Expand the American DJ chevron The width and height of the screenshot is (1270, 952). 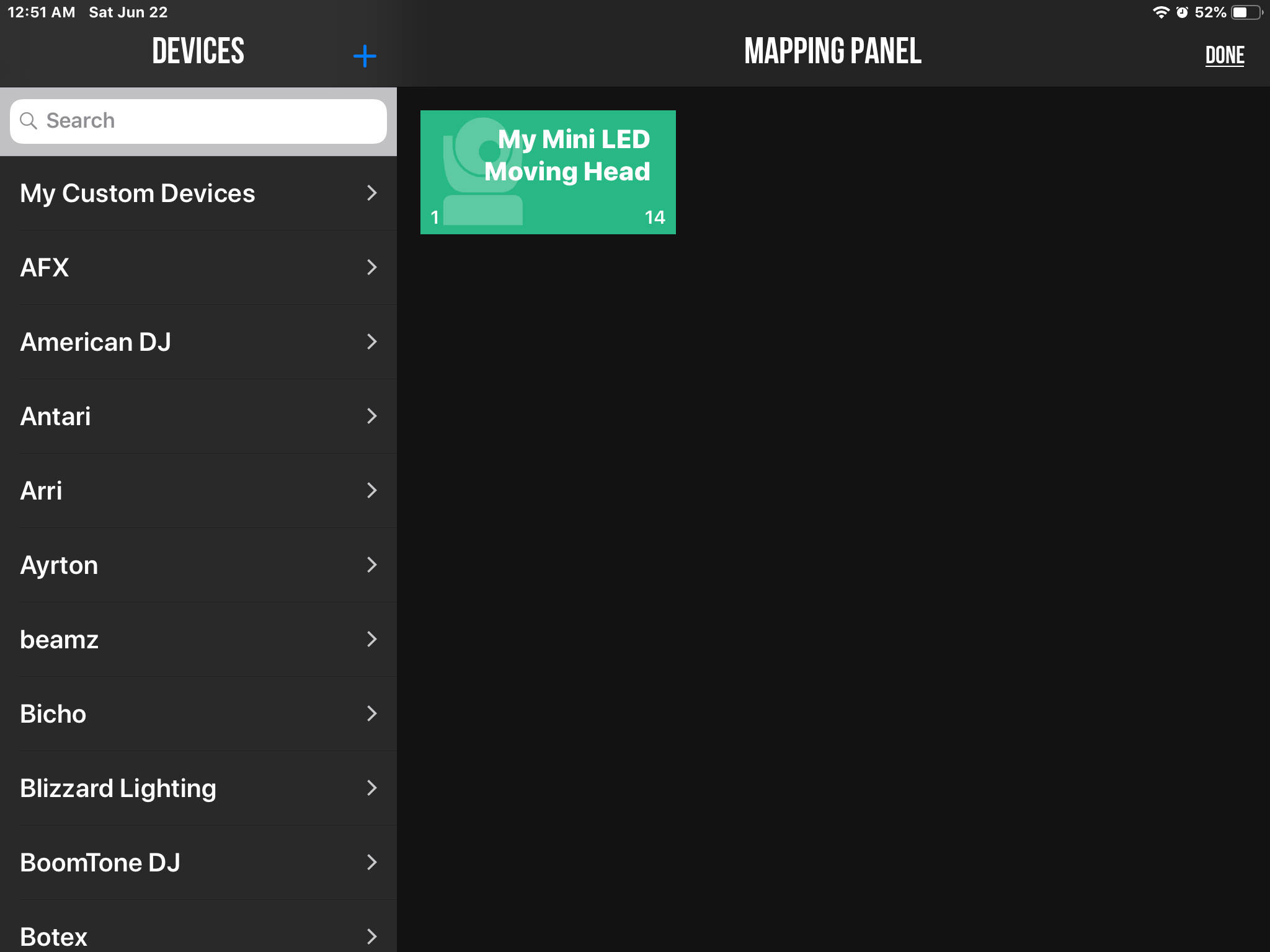(371, 342)
